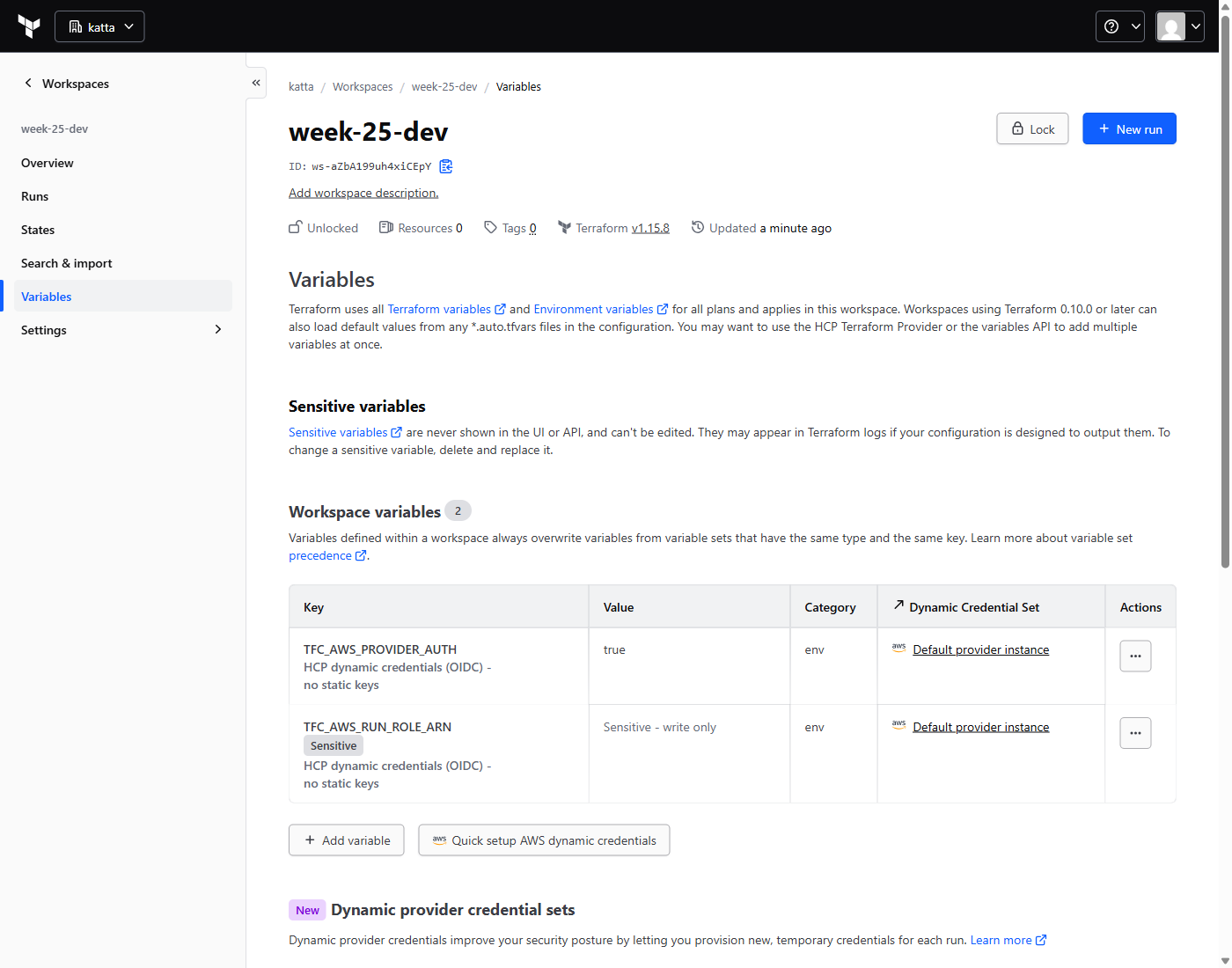Screen dimensions: 1232x968
Task: Click the Updated a minute ago timestamp
Action: [761, 228]
